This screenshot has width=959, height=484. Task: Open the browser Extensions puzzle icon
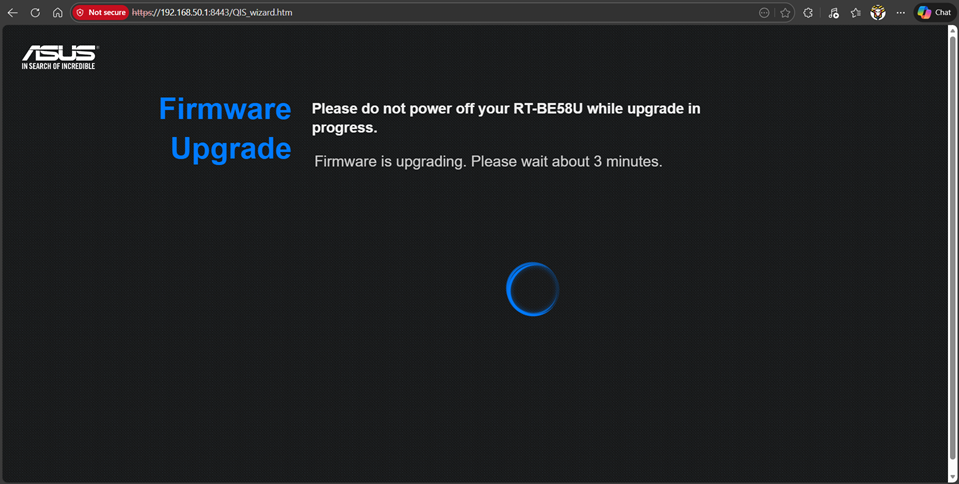tap(808, 13)
